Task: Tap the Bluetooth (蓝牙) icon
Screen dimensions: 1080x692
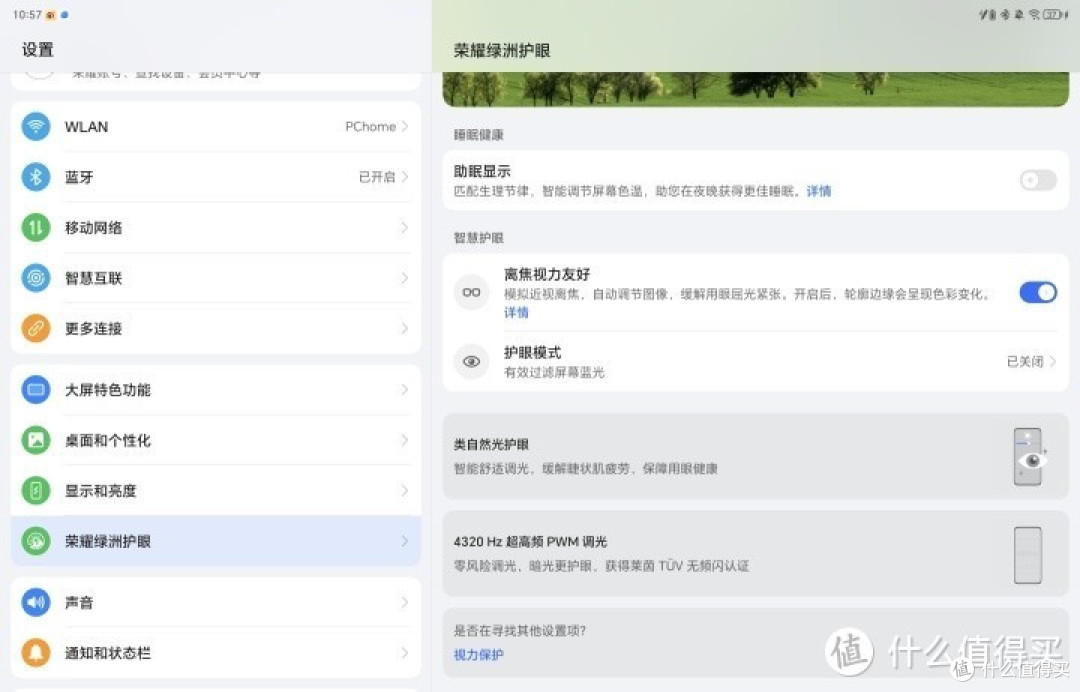Action: (x=36, y=177)
